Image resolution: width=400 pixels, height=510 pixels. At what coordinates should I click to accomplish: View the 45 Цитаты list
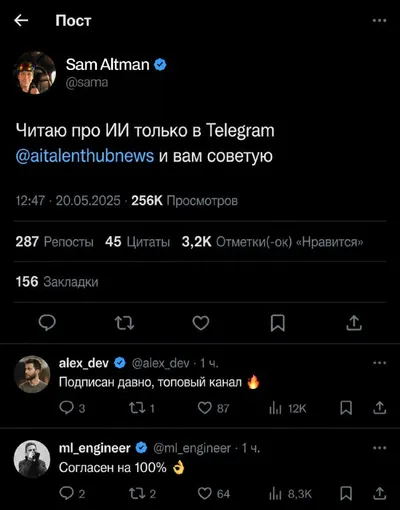(137, 242)
